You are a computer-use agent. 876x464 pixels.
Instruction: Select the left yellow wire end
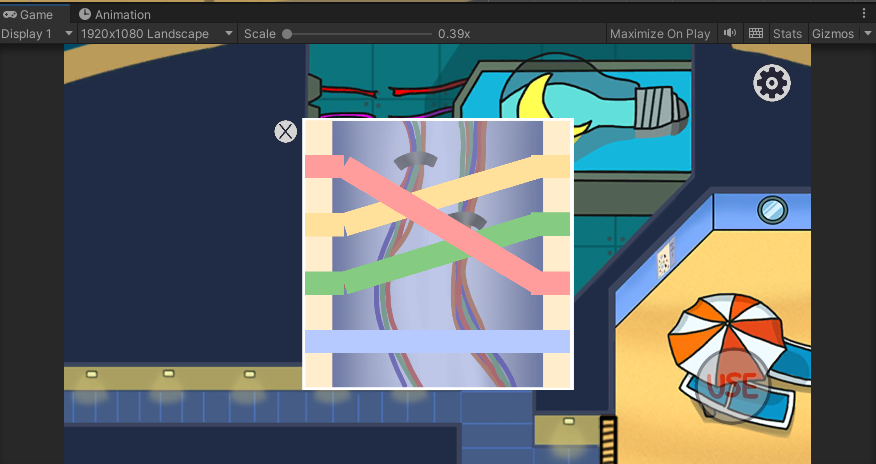325,224
